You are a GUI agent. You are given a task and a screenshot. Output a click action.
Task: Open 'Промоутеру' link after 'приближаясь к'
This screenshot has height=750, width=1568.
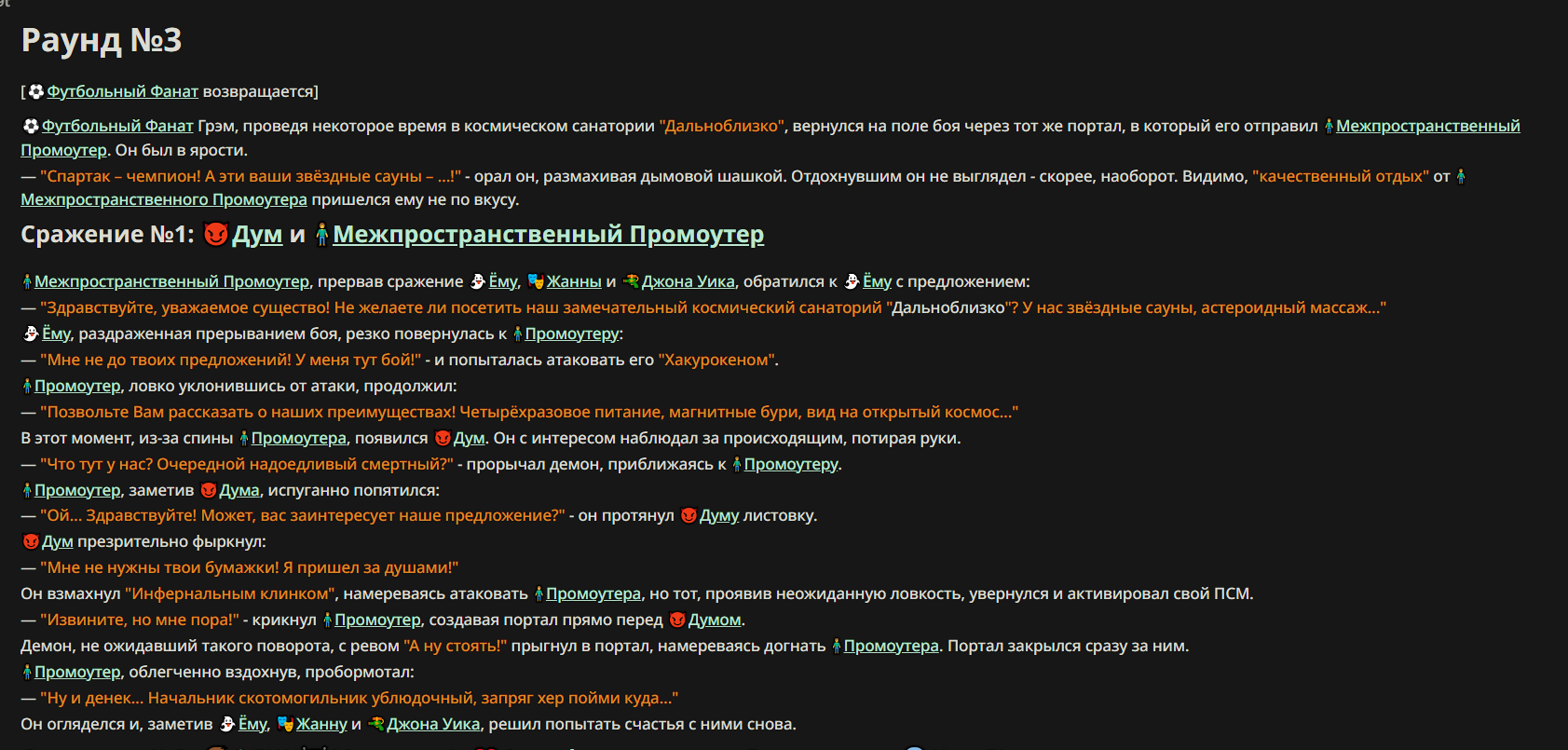[791, 464]
